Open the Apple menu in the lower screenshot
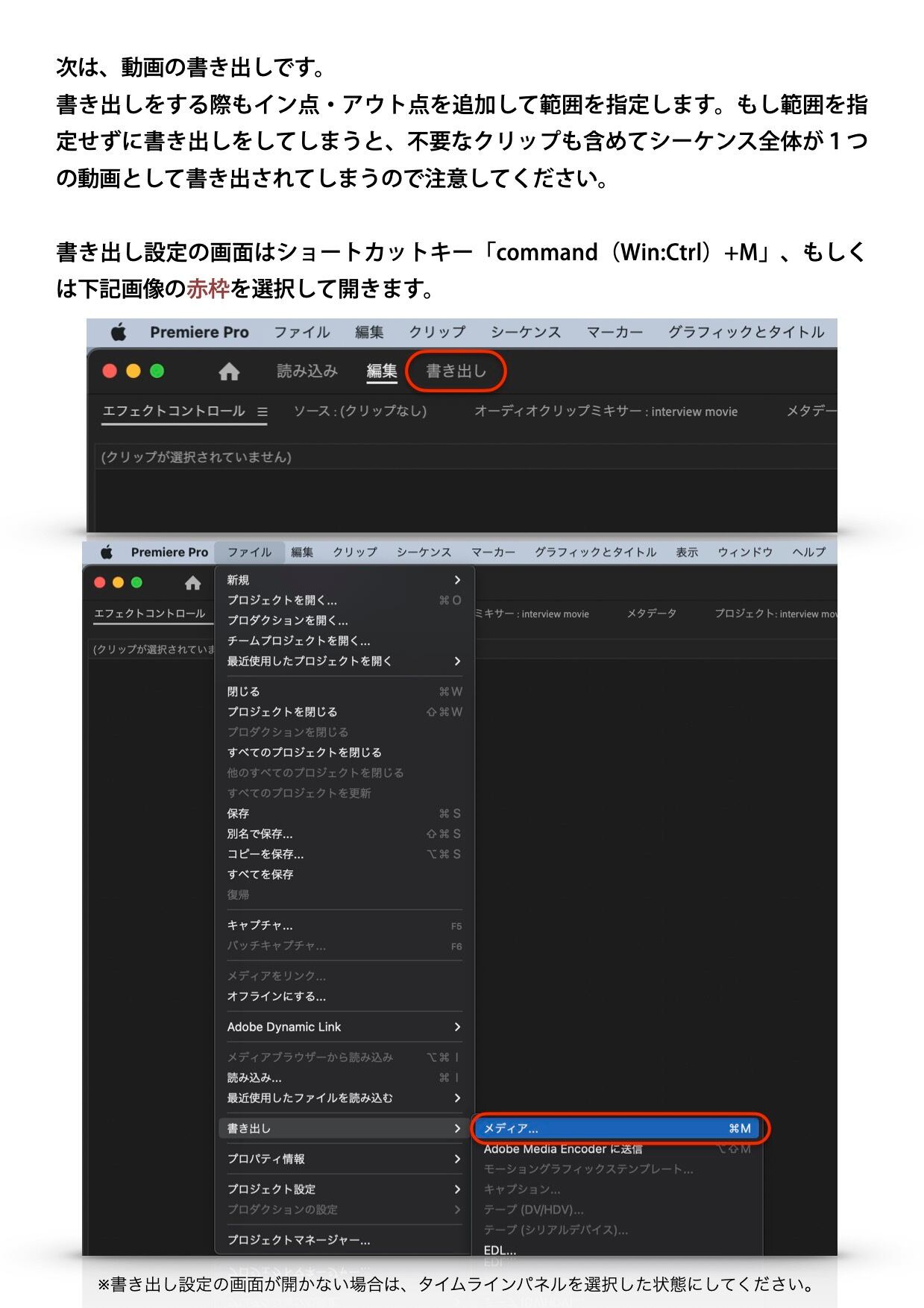The image size is (924, 1308). pos(107,552)
